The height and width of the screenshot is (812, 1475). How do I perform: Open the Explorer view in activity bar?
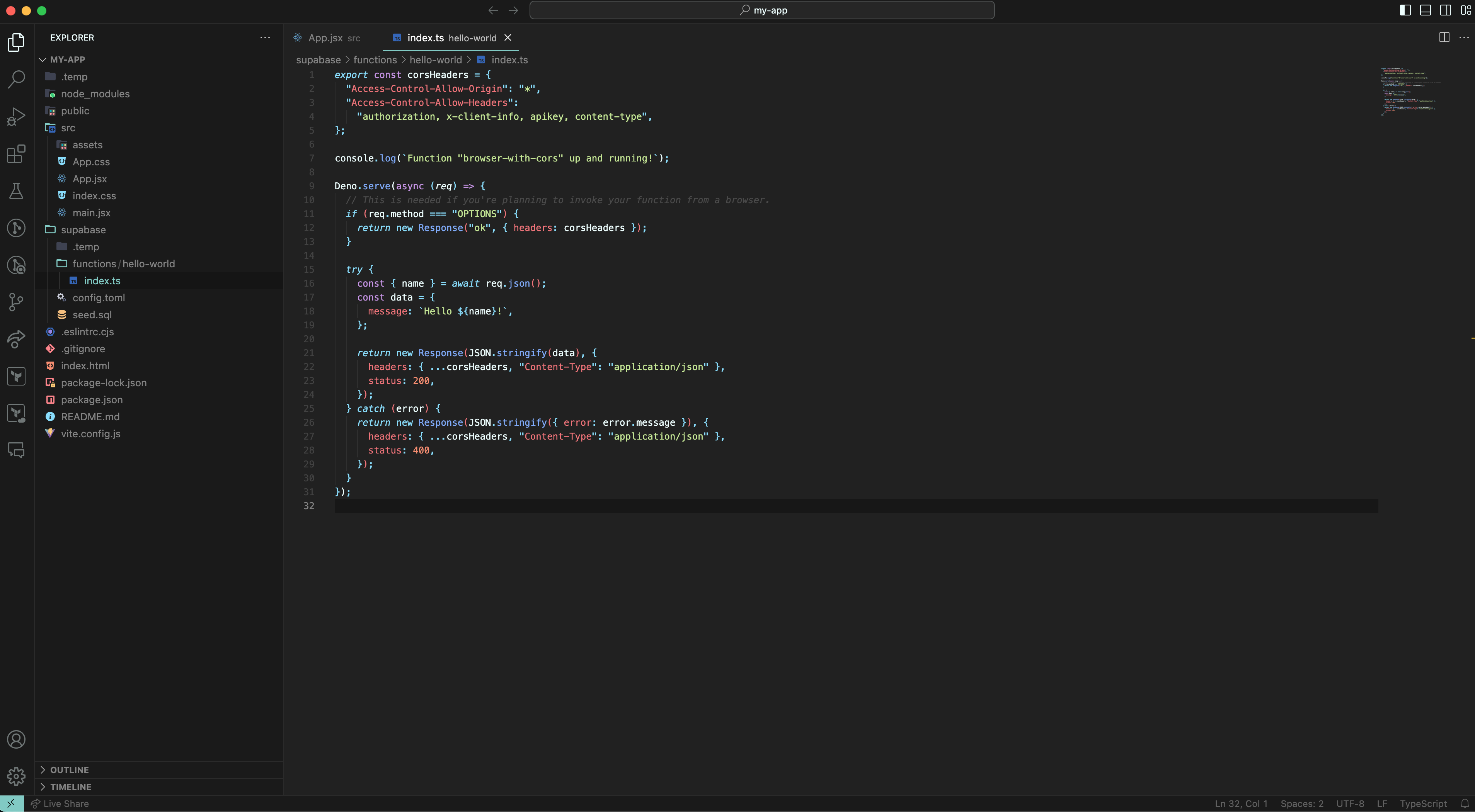(x=16, y=42)
